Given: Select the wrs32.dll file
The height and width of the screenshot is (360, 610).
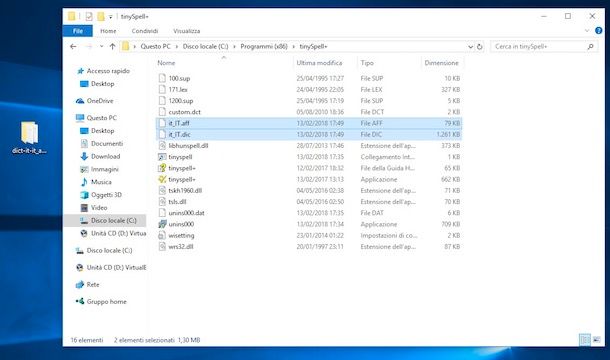Looking at the screenshot, I should (181, 247).
